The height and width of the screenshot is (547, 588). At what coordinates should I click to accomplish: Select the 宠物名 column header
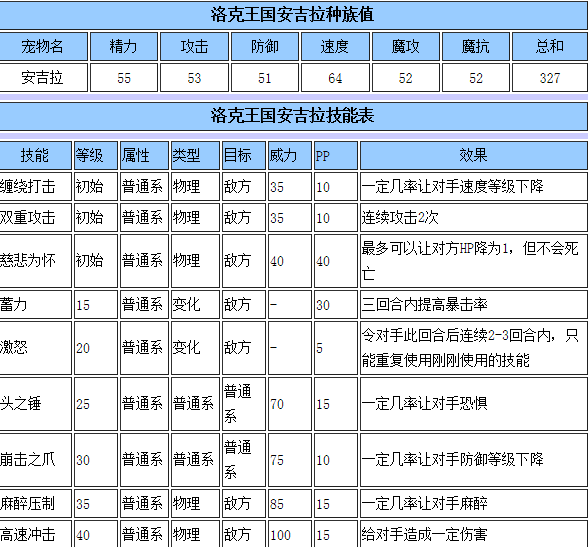tap(43, 46)
